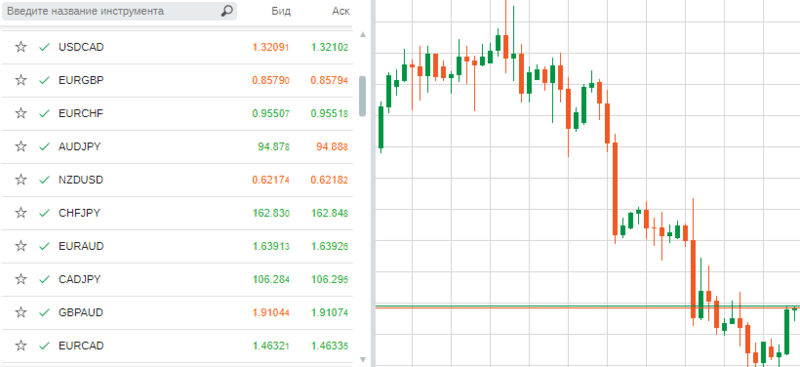Uncheck the CADJPY checkmark
This screenshot has height=367, width=800.
tap(44, 279)
